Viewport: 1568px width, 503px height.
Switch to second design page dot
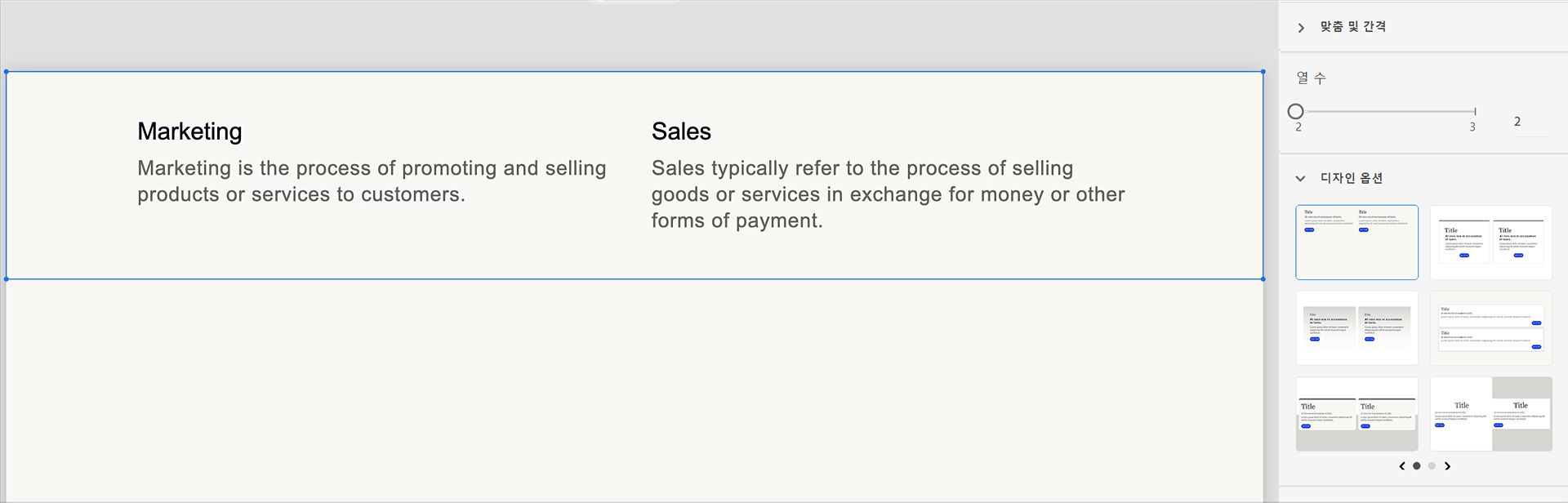tap(1432, 466)
